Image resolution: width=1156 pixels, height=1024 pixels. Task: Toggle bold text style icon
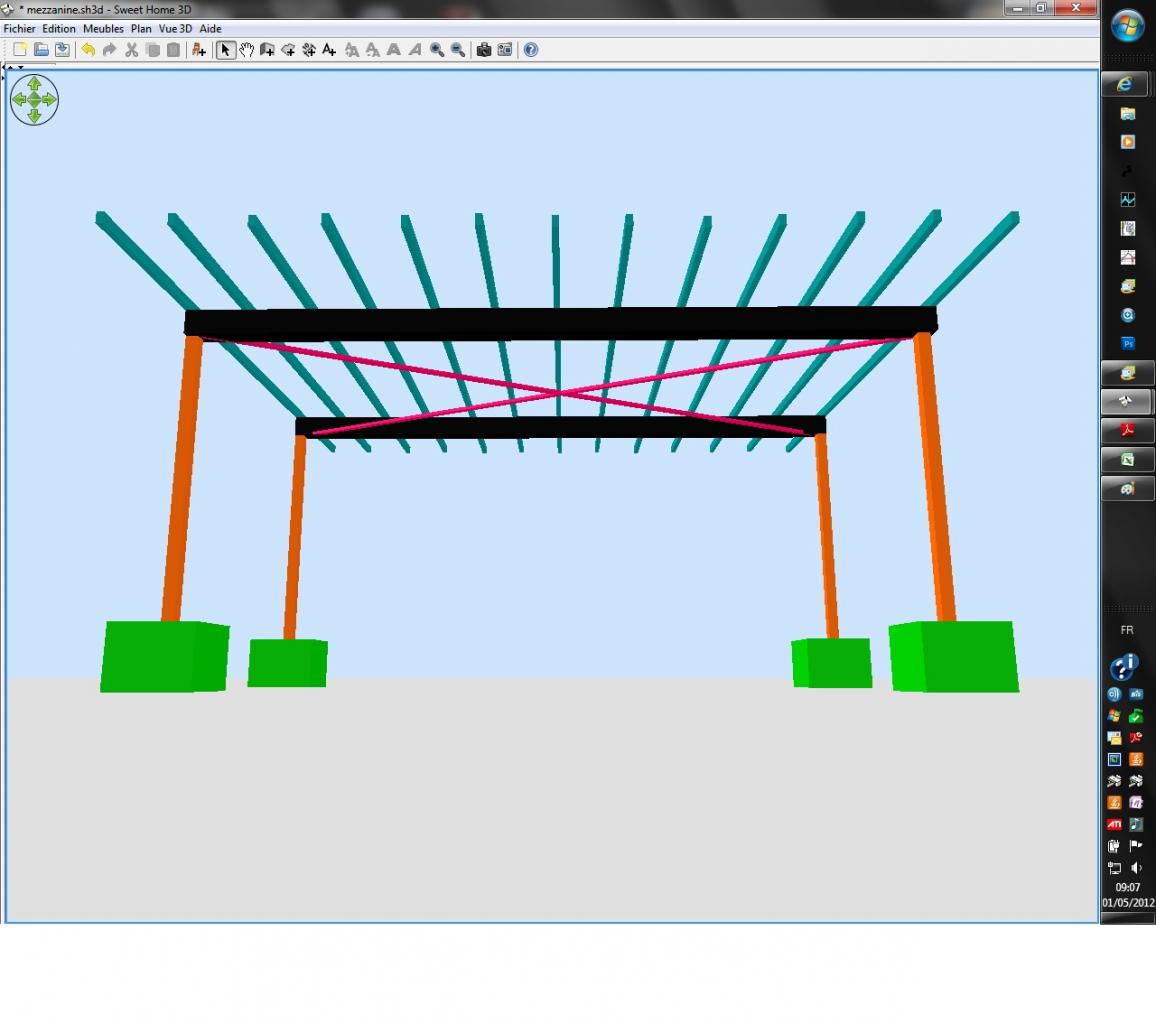tap(394, 50)
